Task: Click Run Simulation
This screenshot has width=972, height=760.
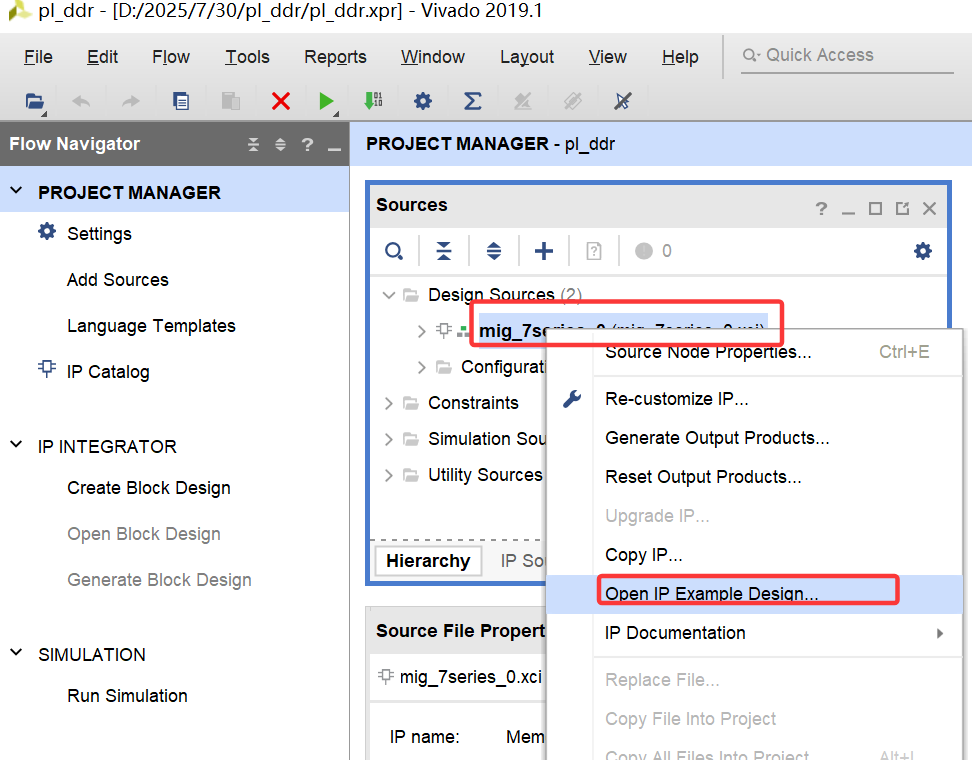Action: point(128,696)
